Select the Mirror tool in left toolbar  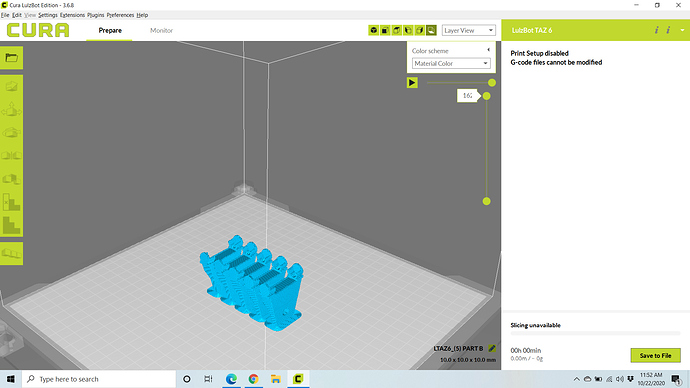pyautogui.click(x=11, y=156)
